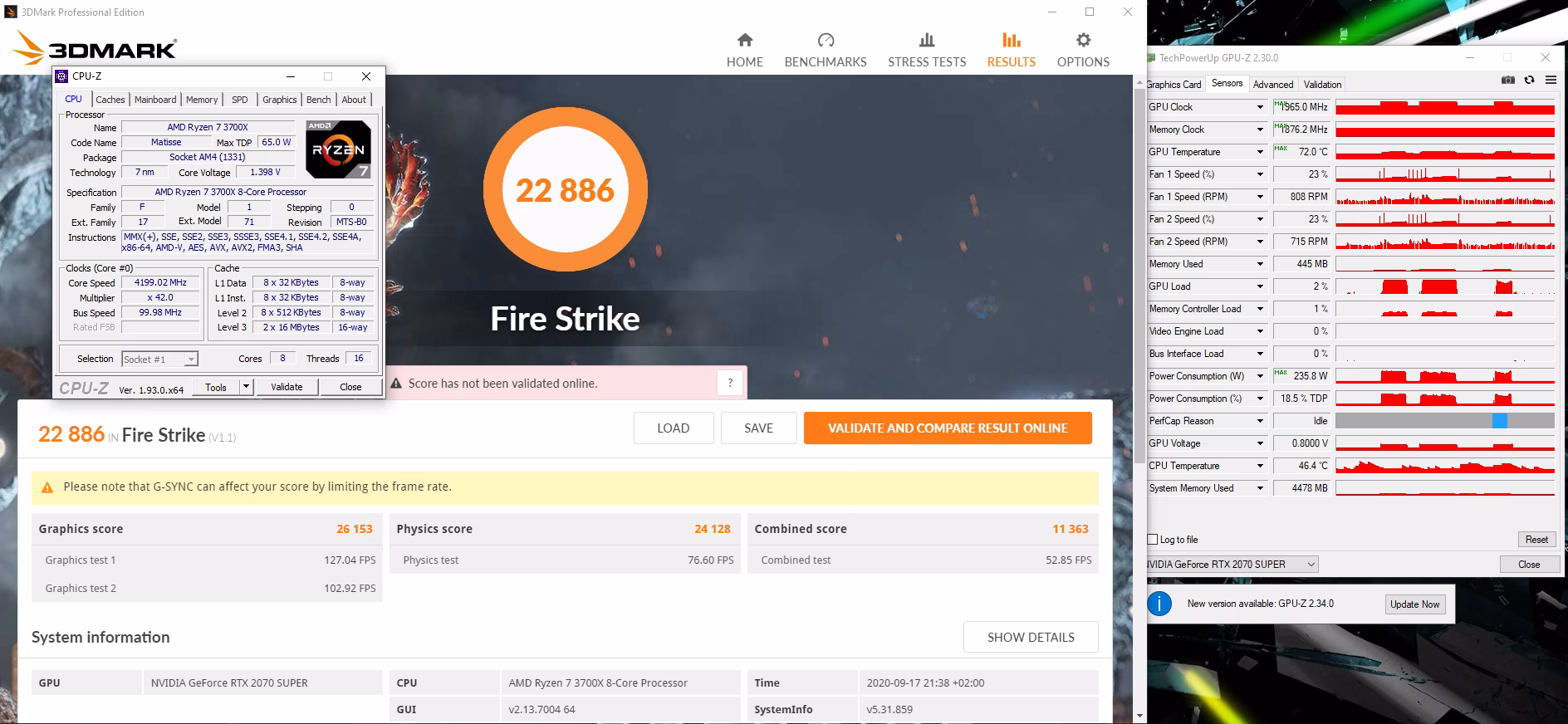This screenshot has width=1568, height=724.
Task: Click the GPU-Z refresh icon
Action: pos(1529,81)
